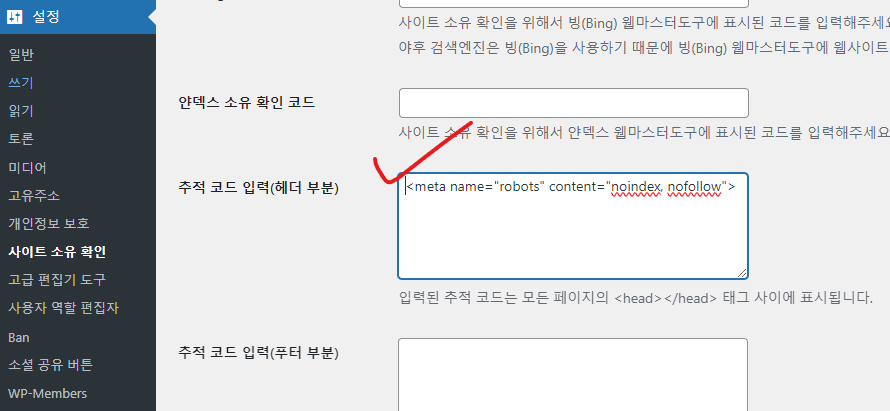Image resolution: width=890 pixels, height=411 pixels.
Task: Open 개인정보 보호 settings
Action: coord(49,224)
